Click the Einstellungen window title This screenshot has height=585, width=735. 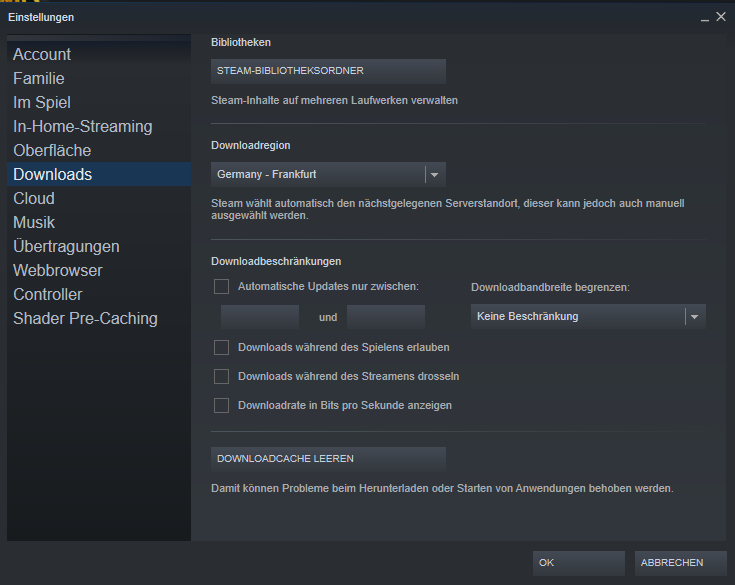pos(41,17)
